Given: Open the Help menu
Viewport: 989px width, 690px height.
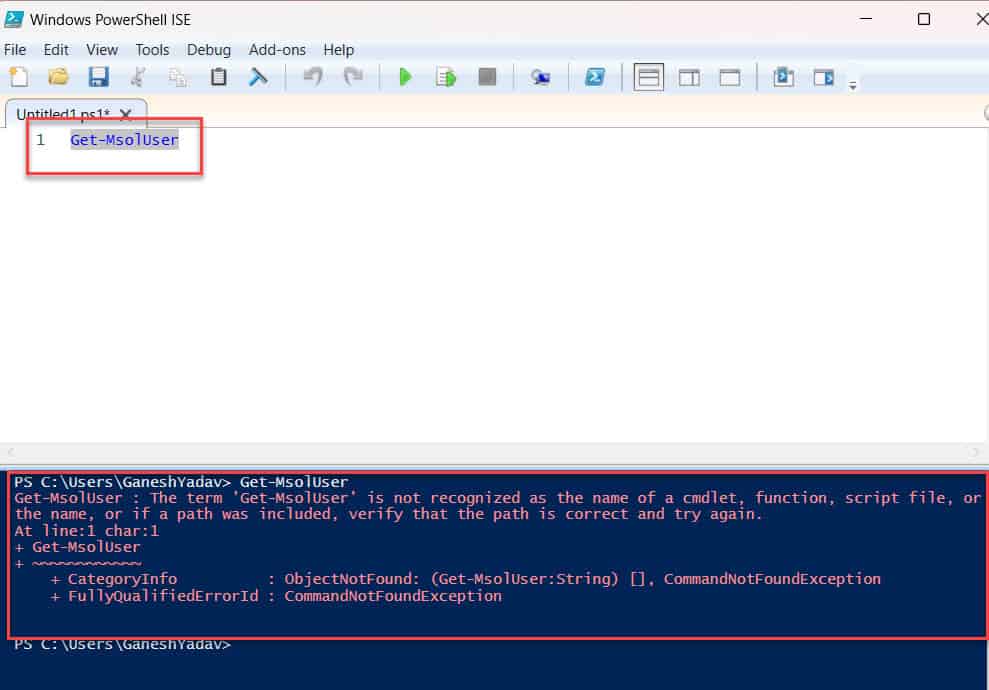Looking at the screenshot, I should [x=339, y=50].
